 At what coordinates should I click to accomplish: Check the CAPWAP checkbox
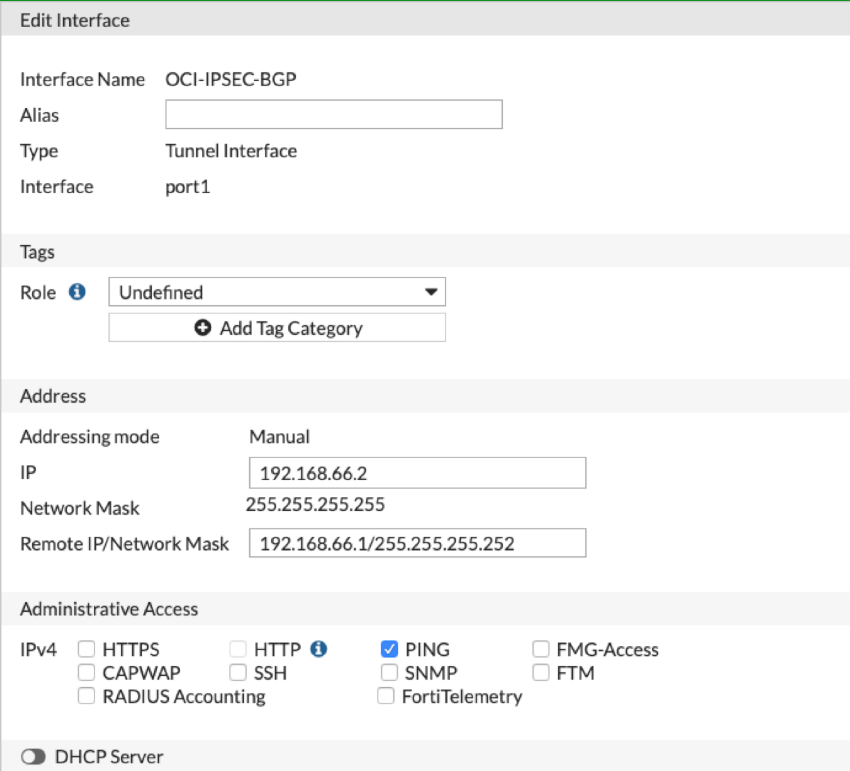[86, 673]
